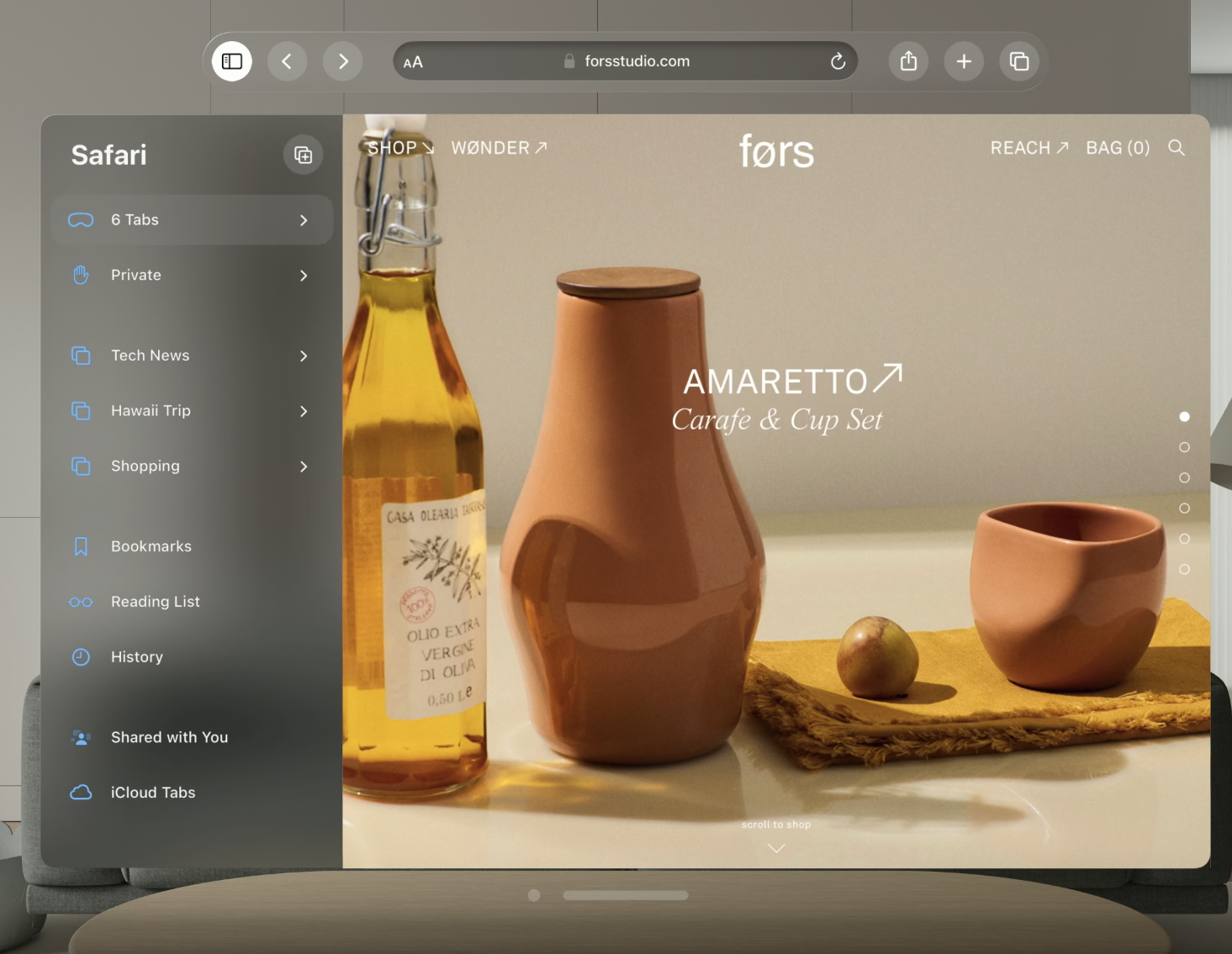The height and width of the screenshot is (954, 1232).
Task: Click the Shared with You people icon
Action: point(81,738)
